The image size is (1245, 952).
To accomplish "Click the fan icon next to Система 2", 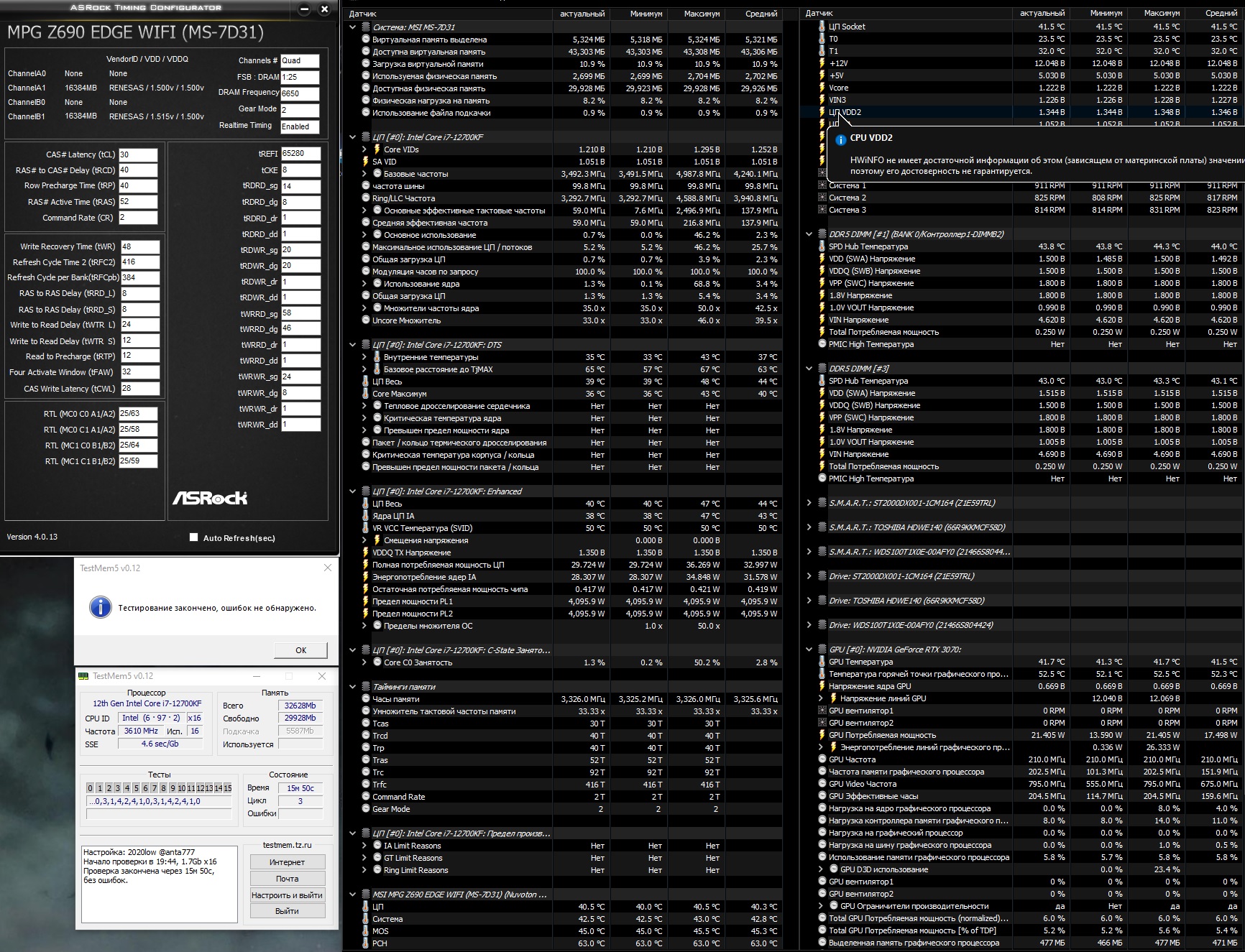I will point(822,198).
